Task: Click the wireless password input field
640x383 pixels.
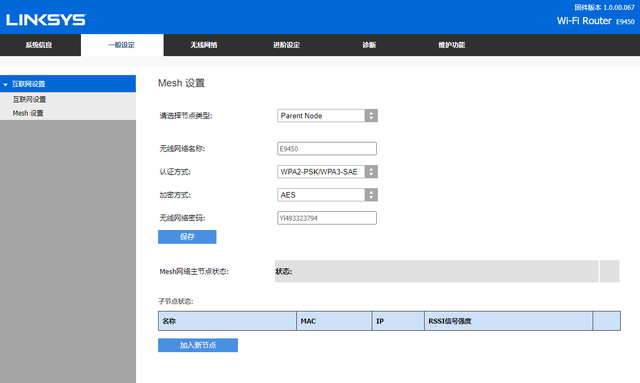Action: point(327,218)
